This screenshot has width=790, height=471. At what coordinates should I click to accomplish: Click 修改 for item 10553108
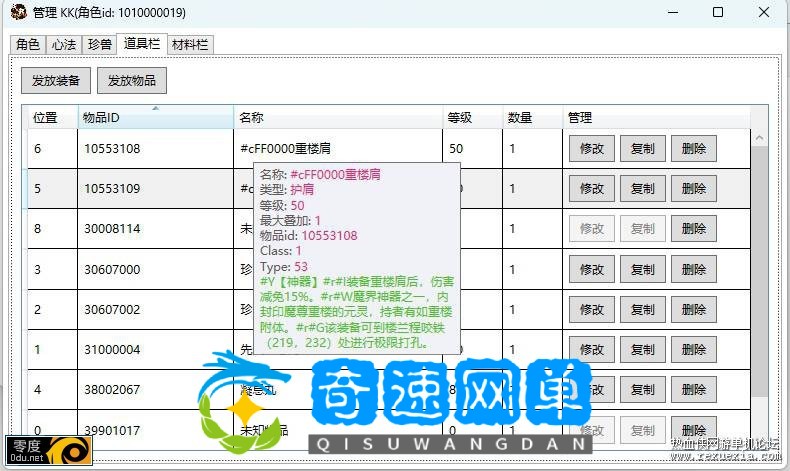[592, 149]
